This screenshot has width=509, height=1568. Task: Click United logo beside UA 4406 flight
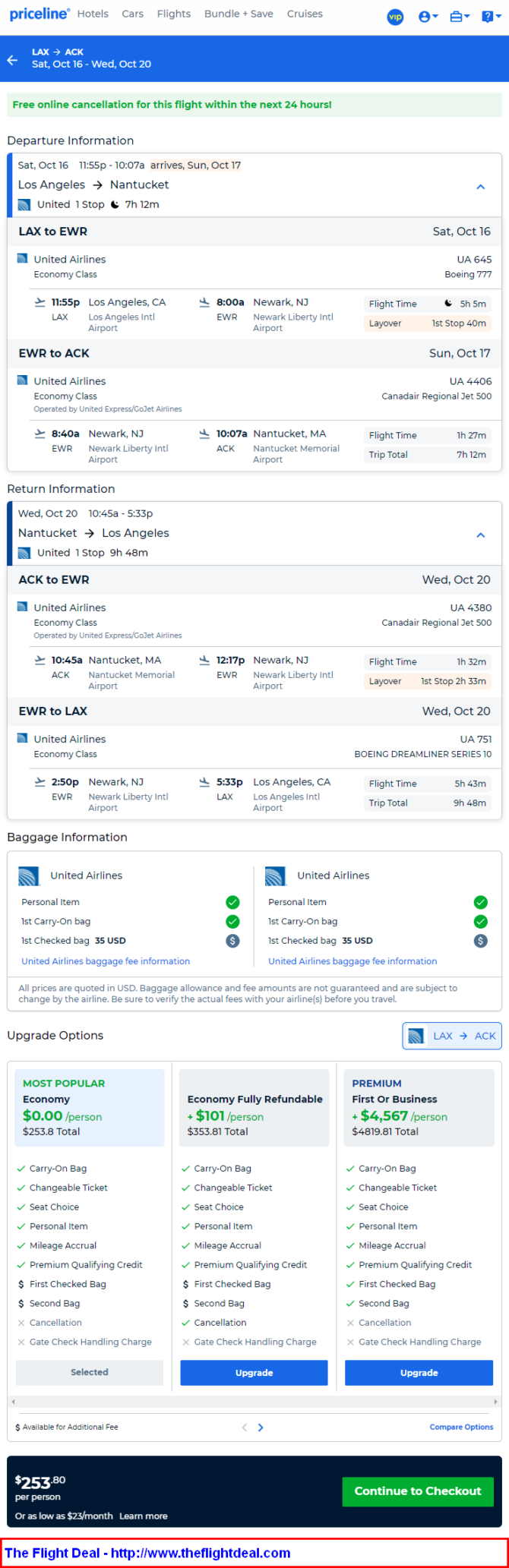point(22,380)
